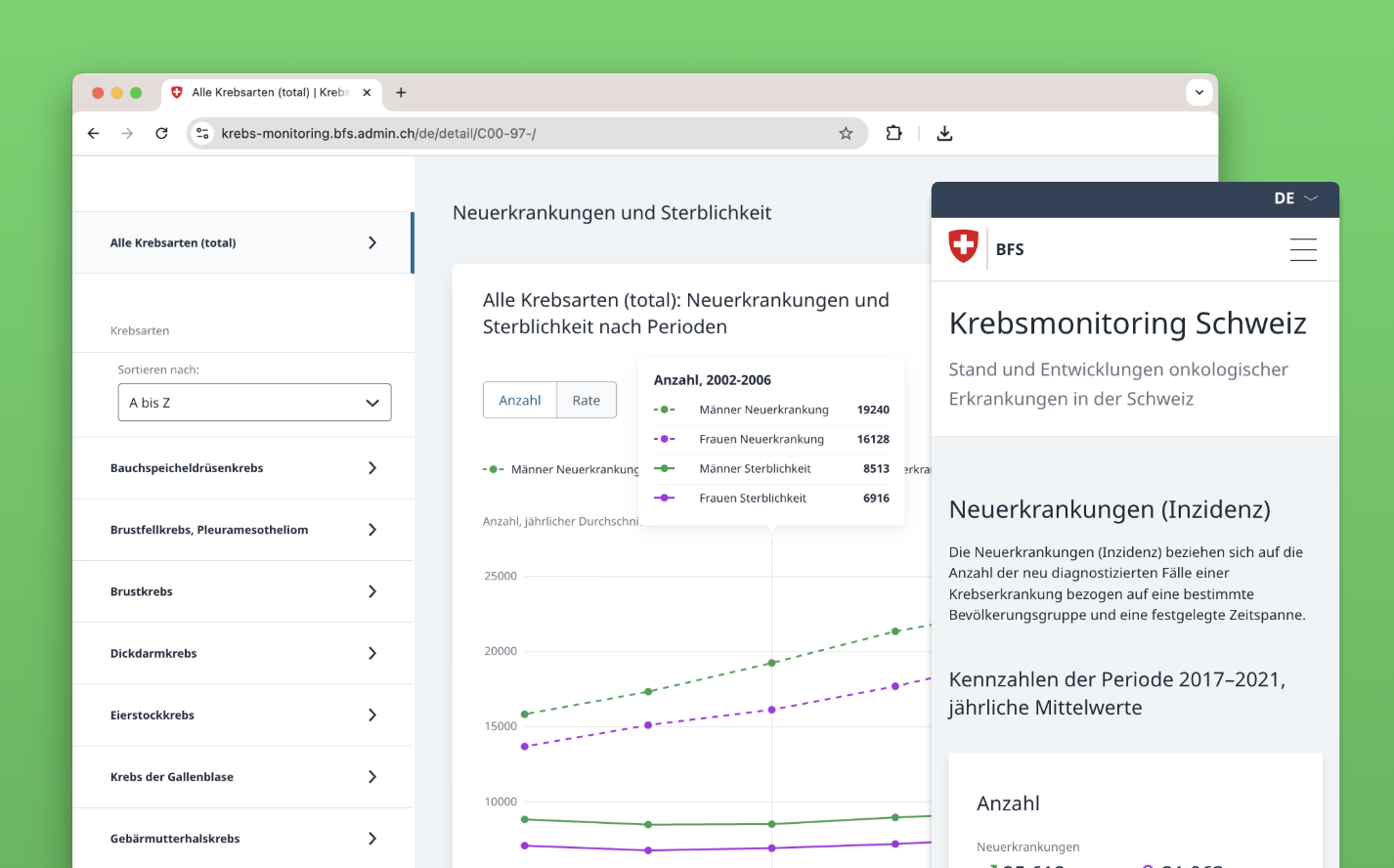Open the browser extensions puzzle icon
This screenshot has width=1394, height=868.
point(893,133)
